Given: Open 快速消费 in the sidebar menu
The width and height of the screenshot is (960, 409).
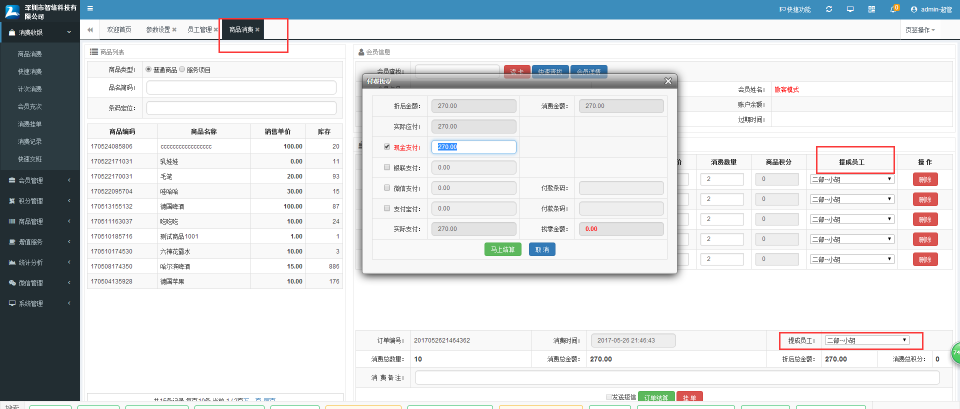Looking at the screenshot, I should pos(30,72).
